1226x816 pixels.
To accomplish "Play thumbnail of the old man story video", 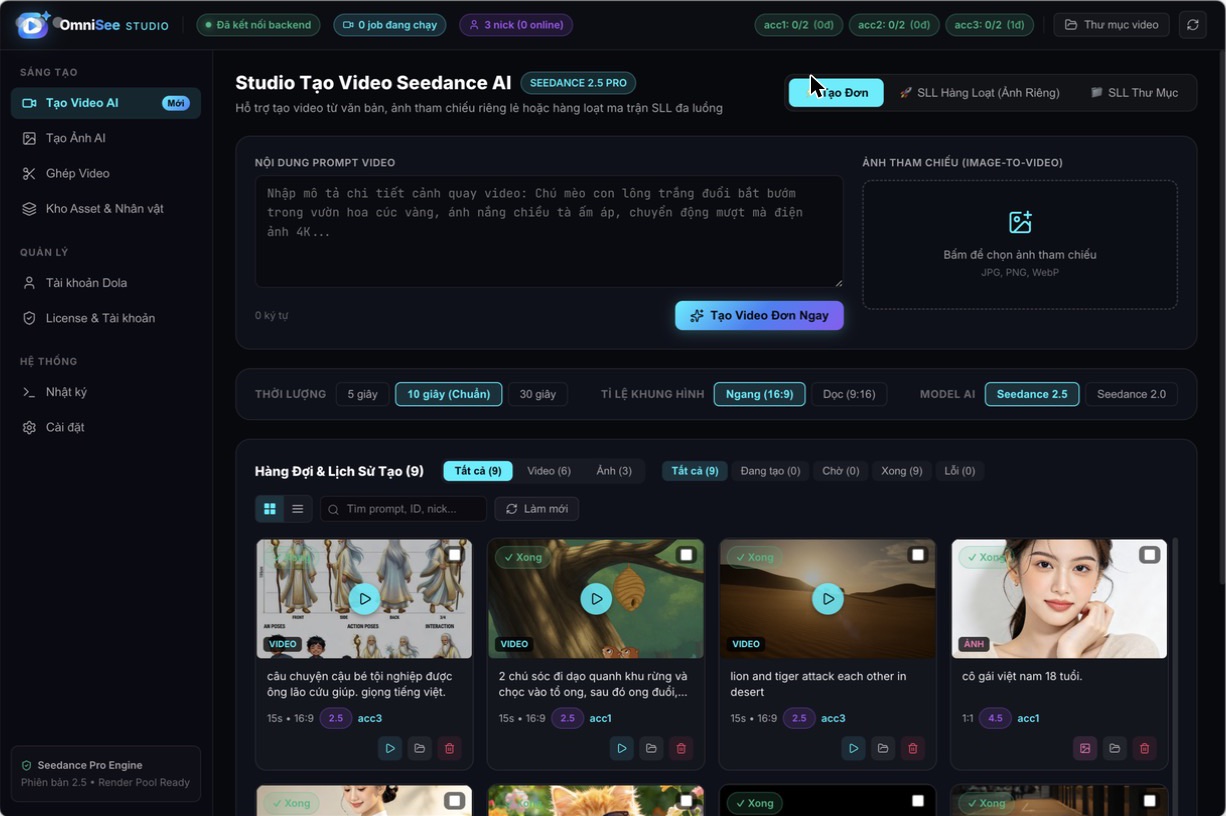I will 365,599.
